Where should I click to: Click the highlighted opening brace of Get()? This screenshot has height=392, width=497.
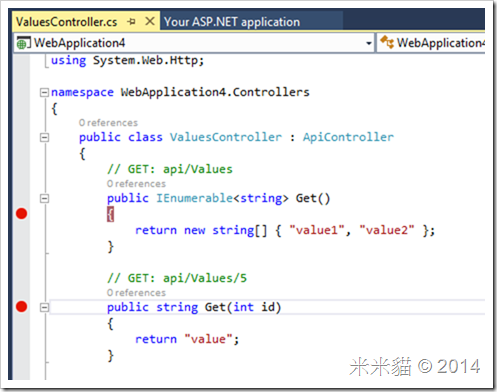[x=110, y=214]
